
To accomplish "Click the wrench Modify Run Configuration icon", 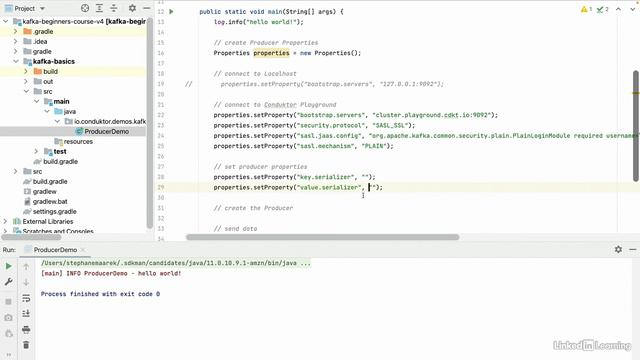I will click(9, 282).
